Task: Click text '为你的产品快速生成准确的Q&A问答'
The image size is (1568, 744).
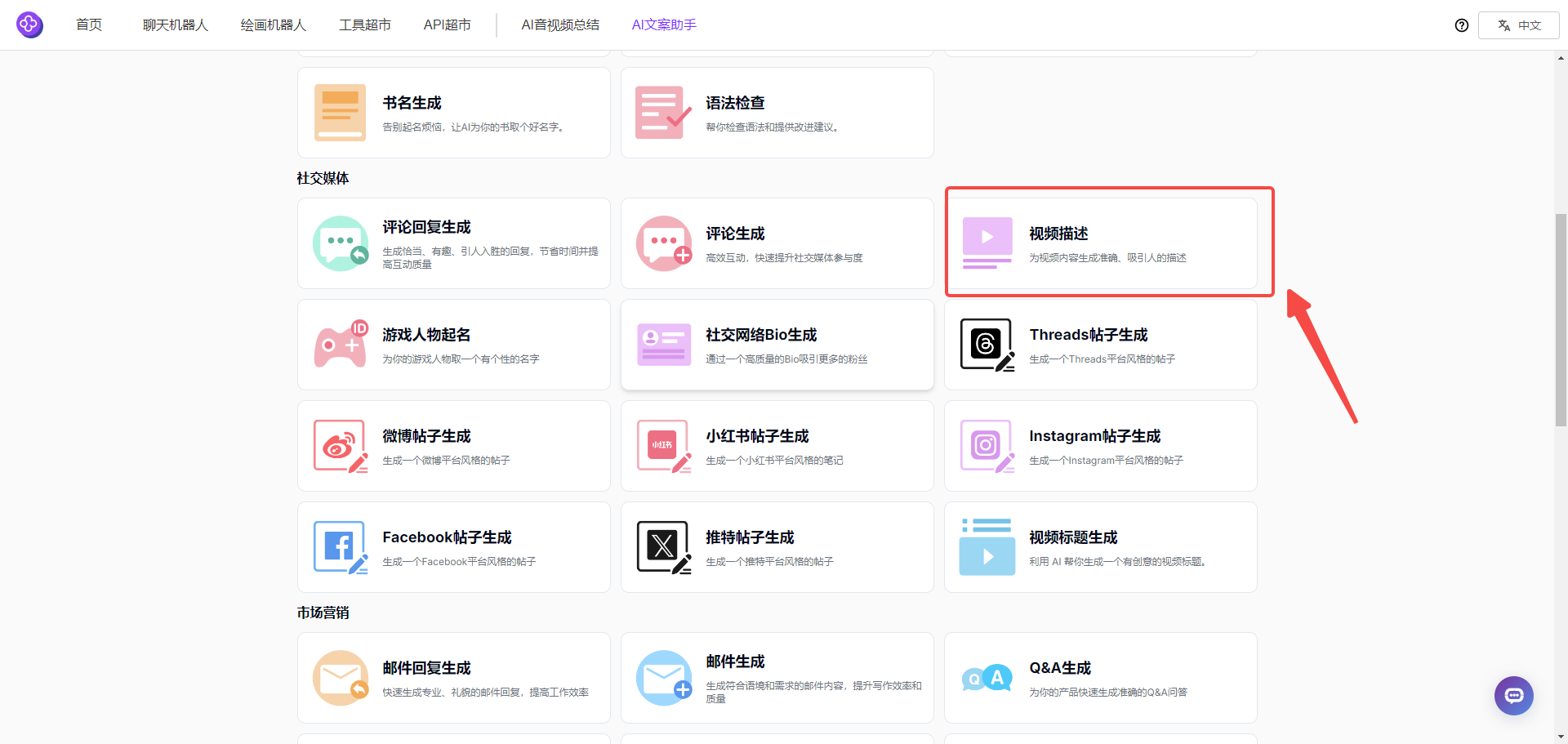Action: point(1108,693)
